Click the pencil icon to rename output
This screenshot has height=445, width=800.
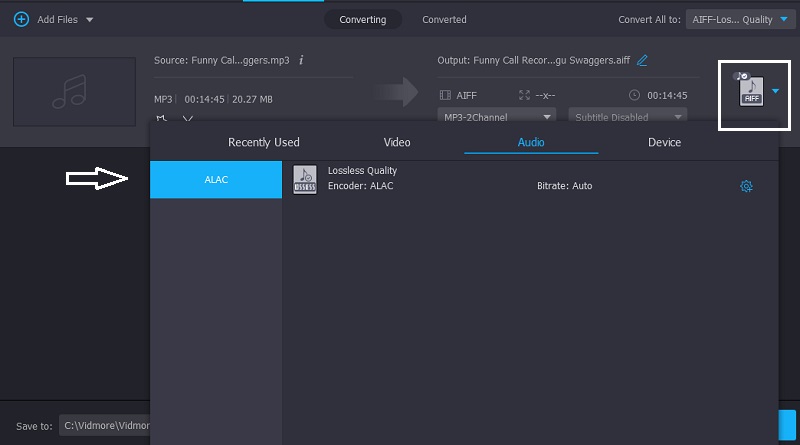point(643,60)
